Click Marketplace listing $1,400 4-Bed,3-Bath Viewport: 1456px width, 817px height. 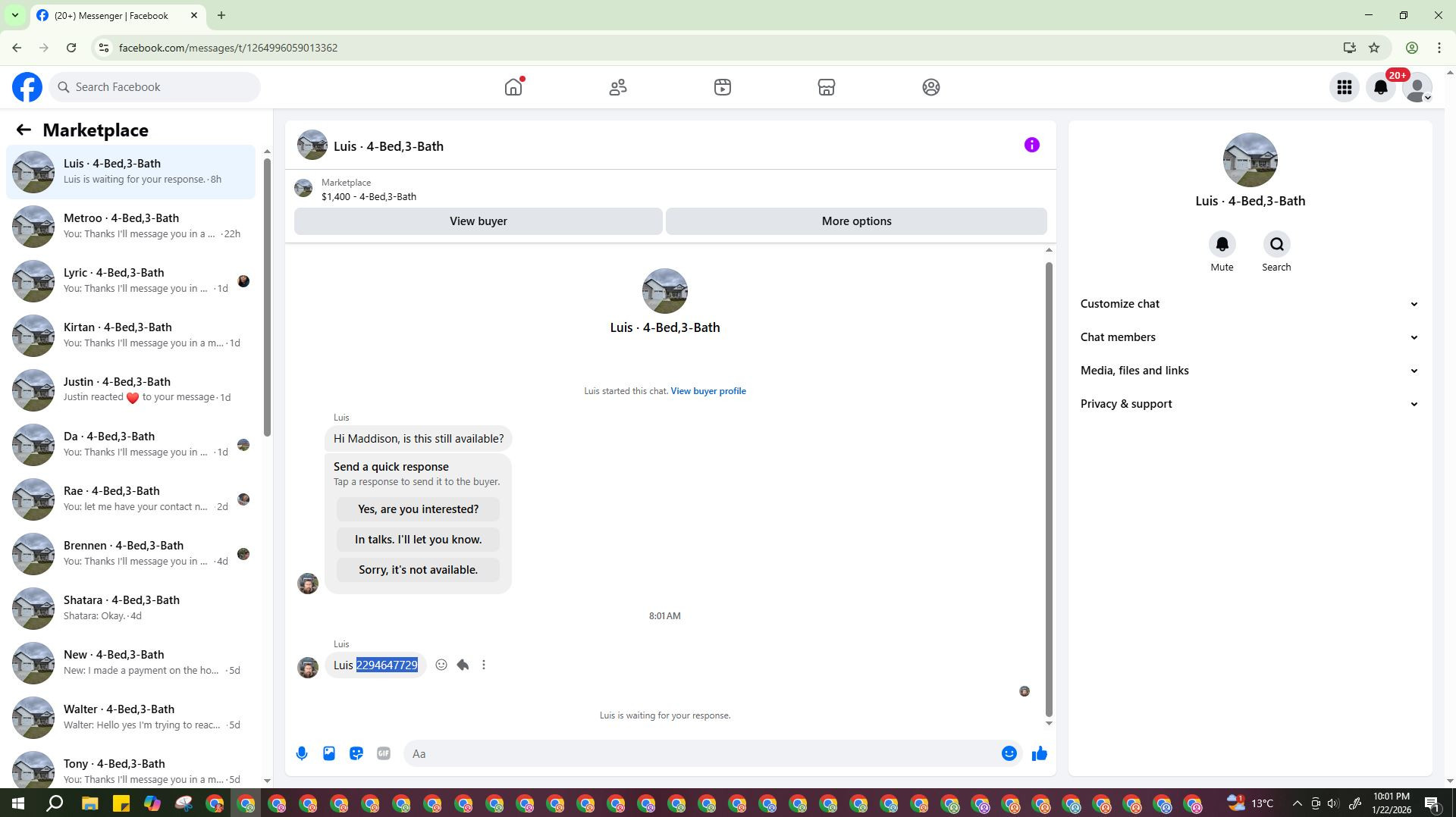point(369,189)
